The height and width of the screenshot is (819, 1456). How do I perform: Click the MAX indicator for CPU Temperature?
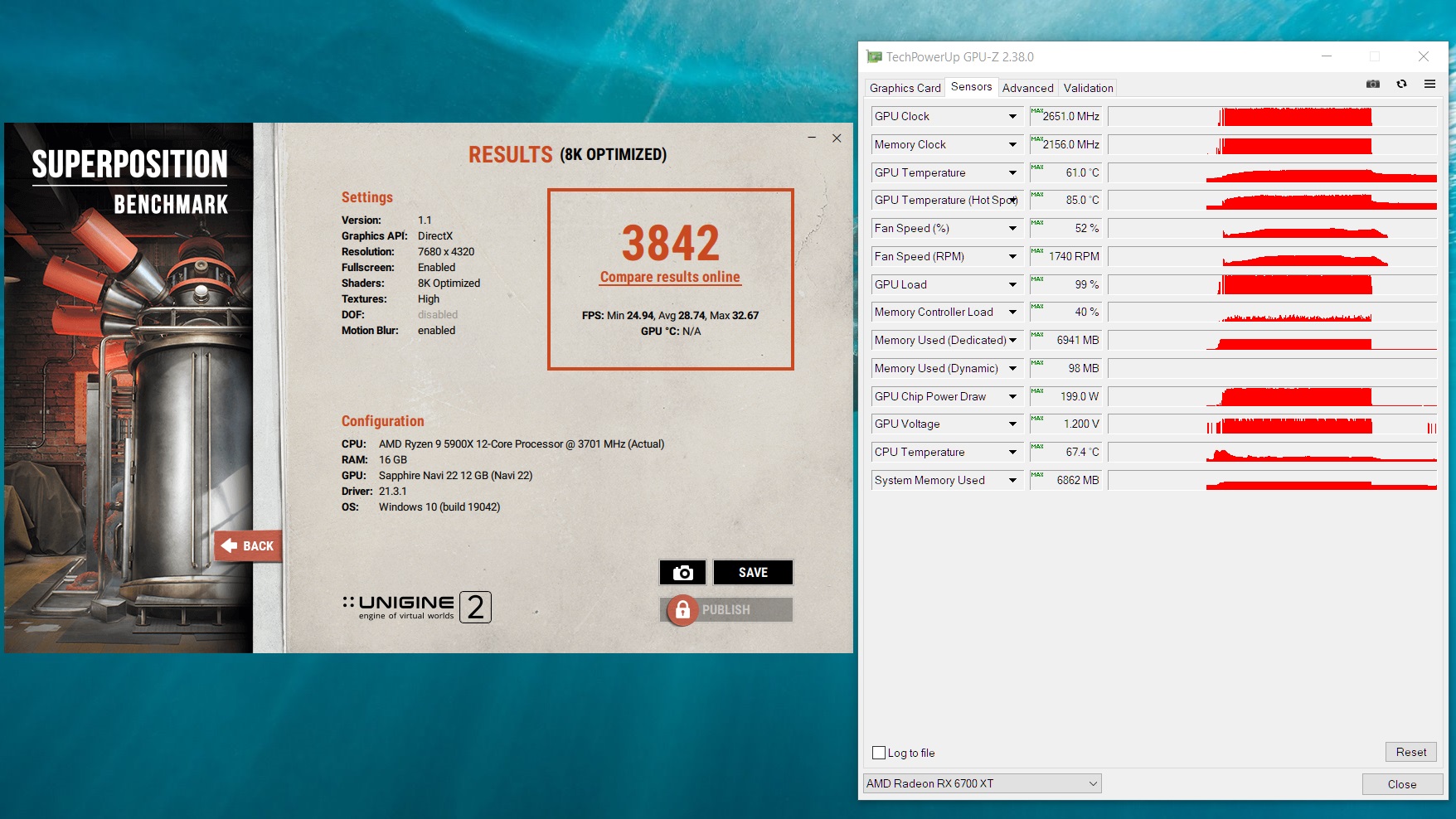[x=1037, y=446]
